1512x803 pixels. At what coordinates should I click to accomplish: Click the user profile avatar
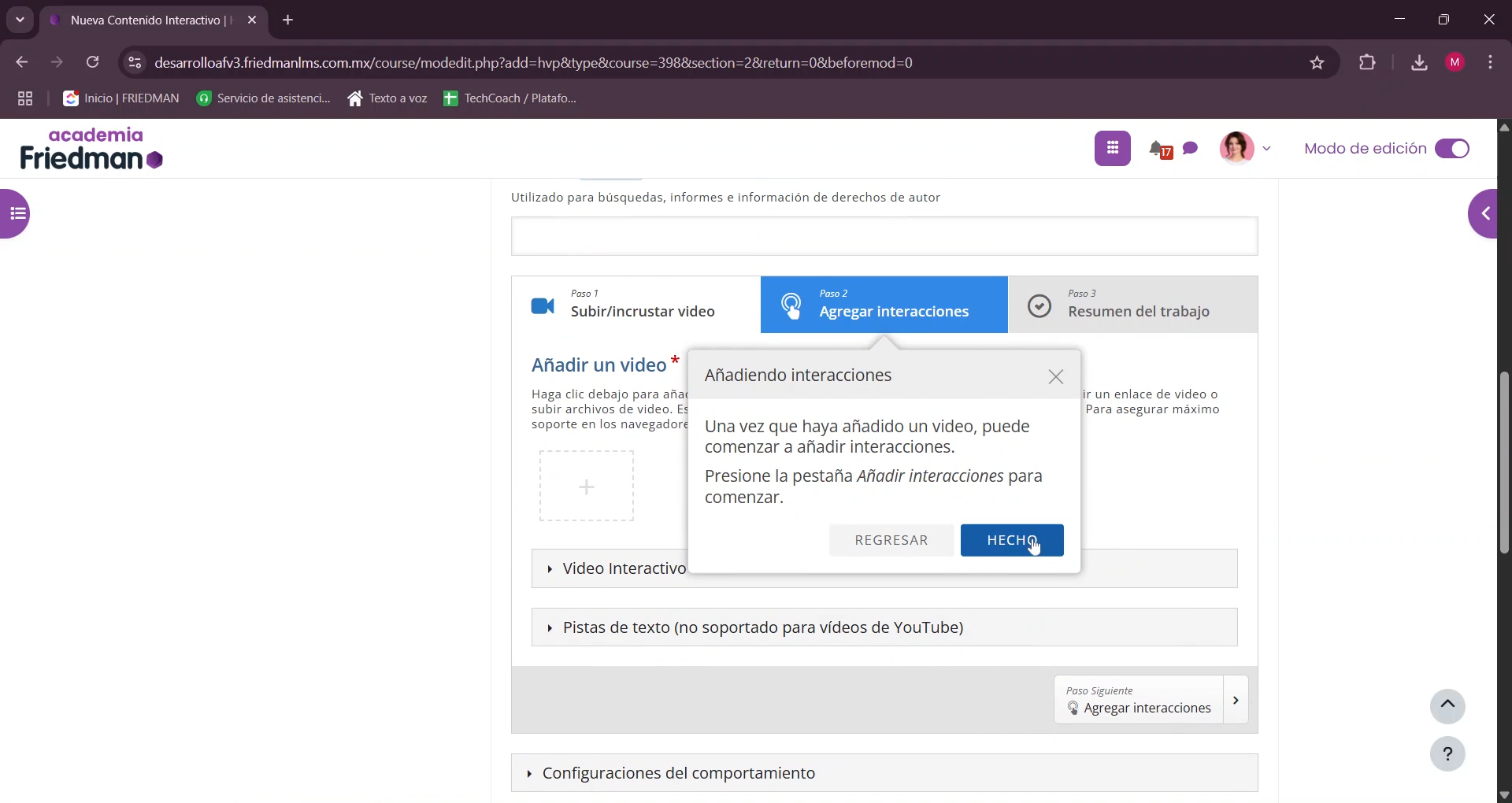point(1236,148)
